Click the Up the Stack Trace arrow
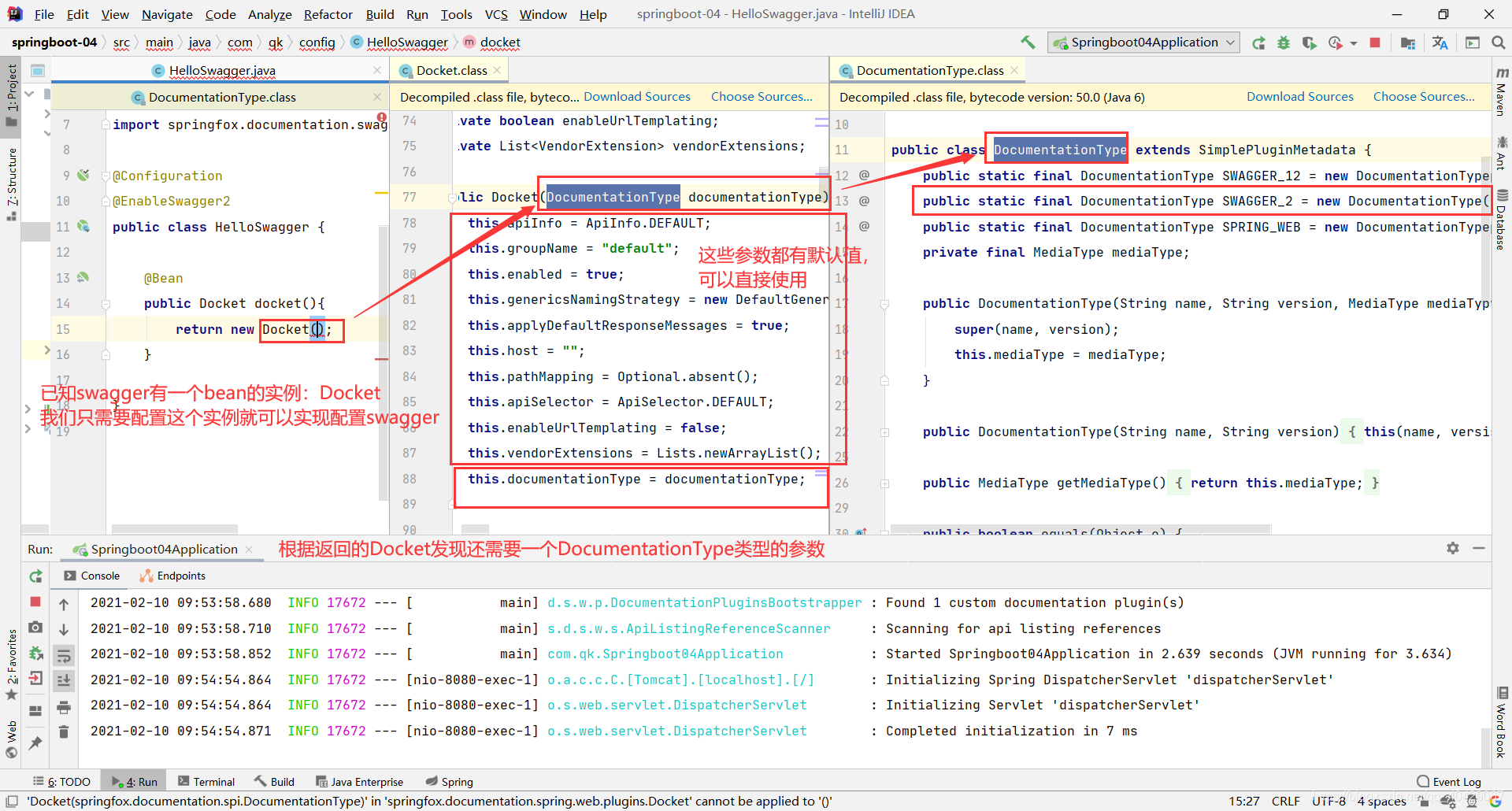 point(64,604)
